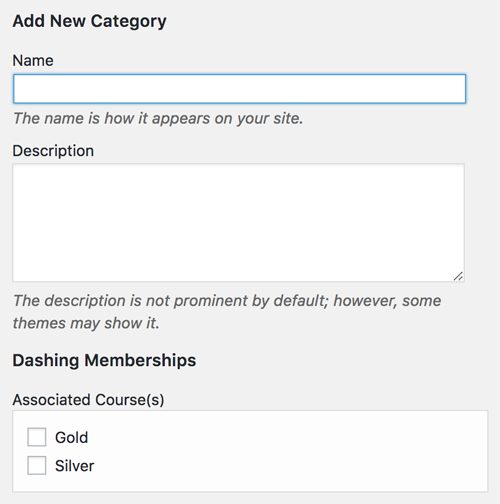The height and width of the screenshot is (504, 500).
Task: Click the "themes may show it" hint line
Action: [86, 323]
